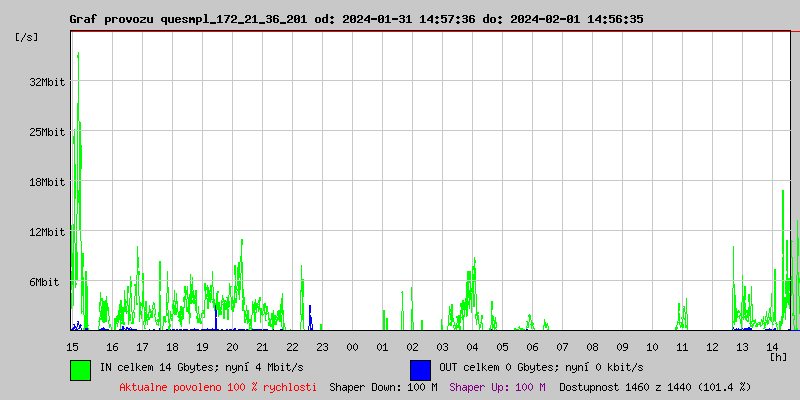Screen dimensions: 800x400
Task: Click the green IN legend swatch
Action: coord(80,369)
